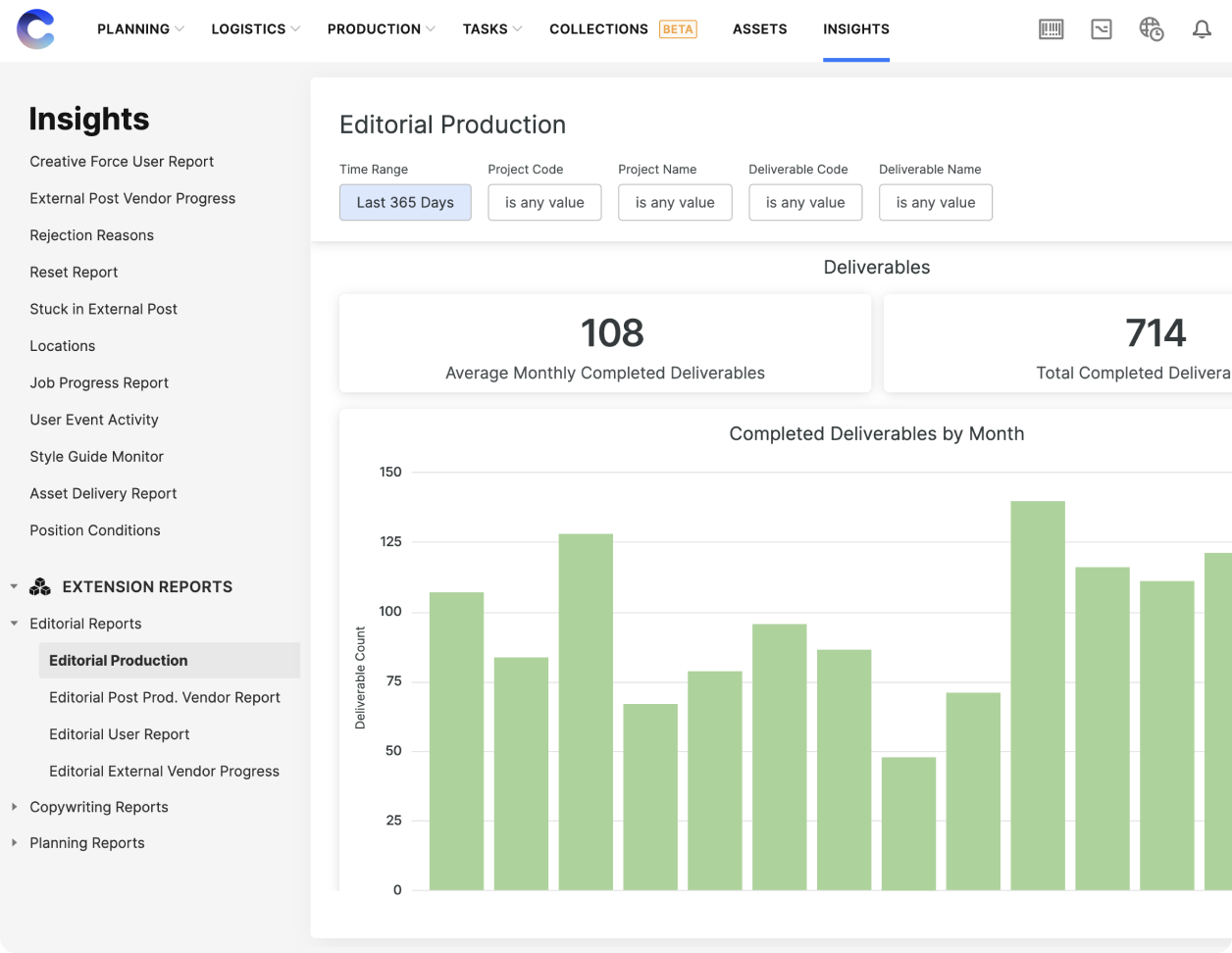Set the Project Code filter value
Screen dimensions: 1232x953
(x=544, y=203)
